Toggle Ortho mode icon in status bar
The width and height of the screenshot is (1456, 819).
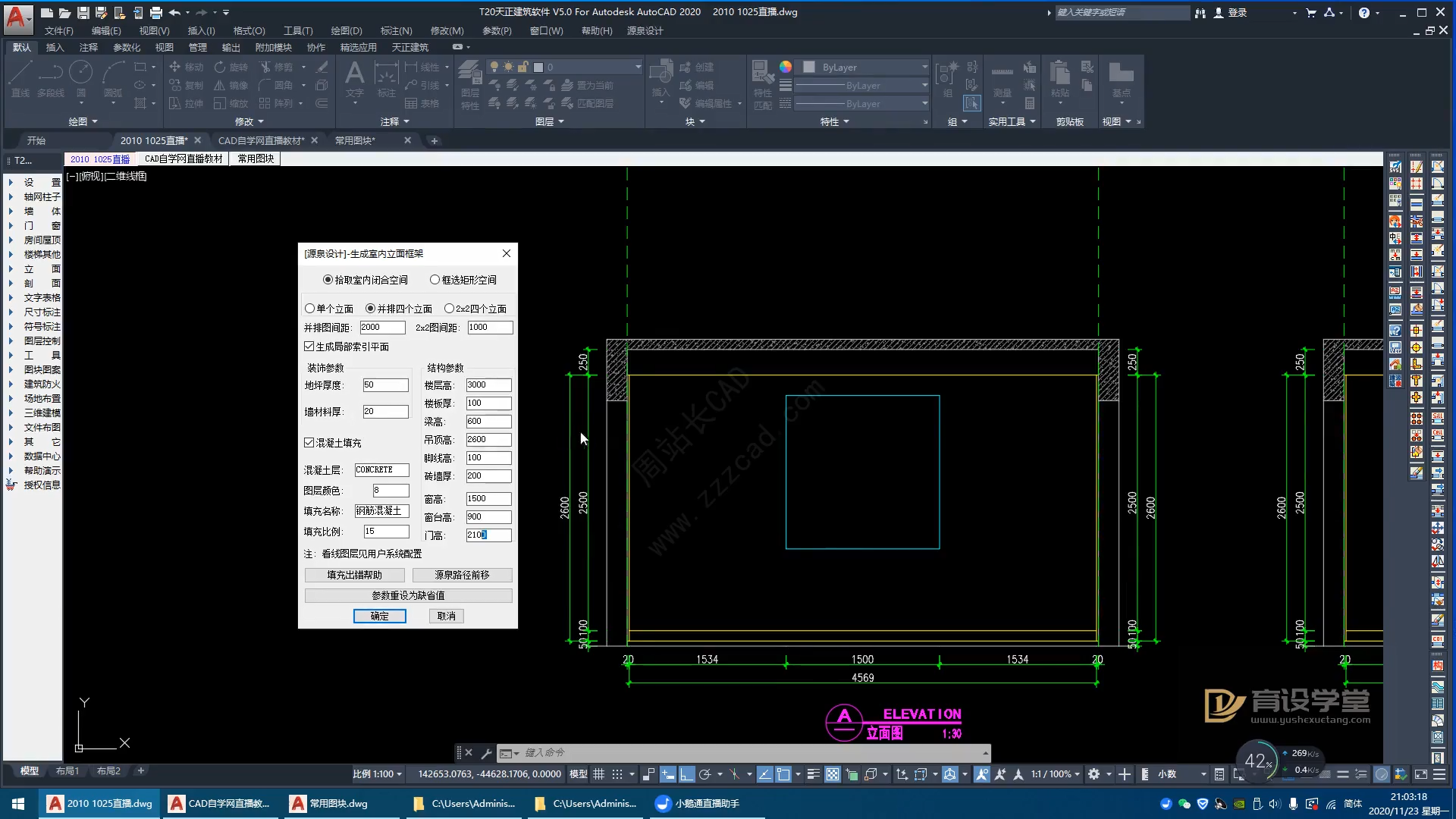(x=686, y=774)
